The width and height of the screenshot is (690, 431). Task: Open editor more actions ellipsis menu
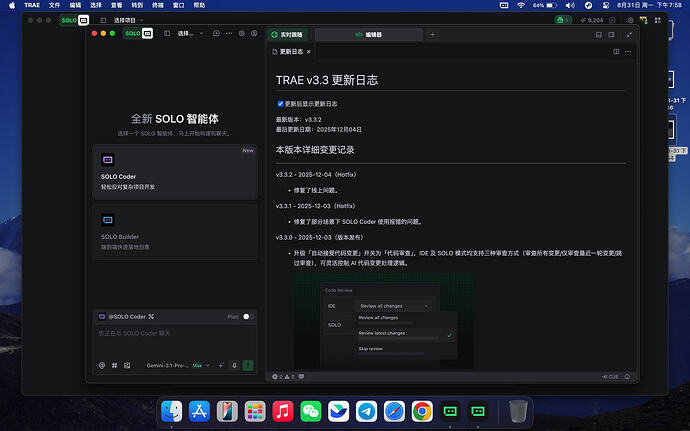coord(628,52)
